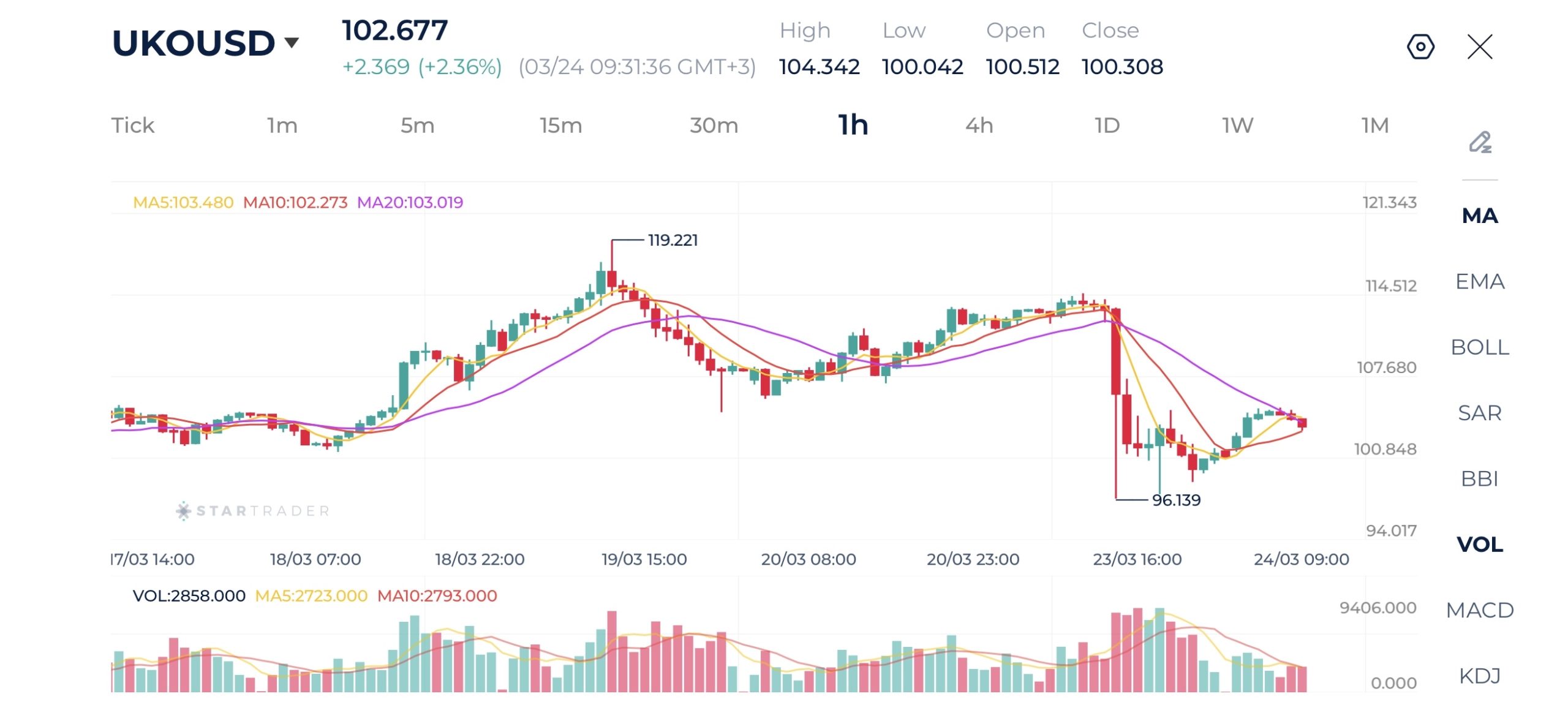Switch chart to 15m interval
The width and height of the screenshot is (1568, 721).
coord(560,126)
